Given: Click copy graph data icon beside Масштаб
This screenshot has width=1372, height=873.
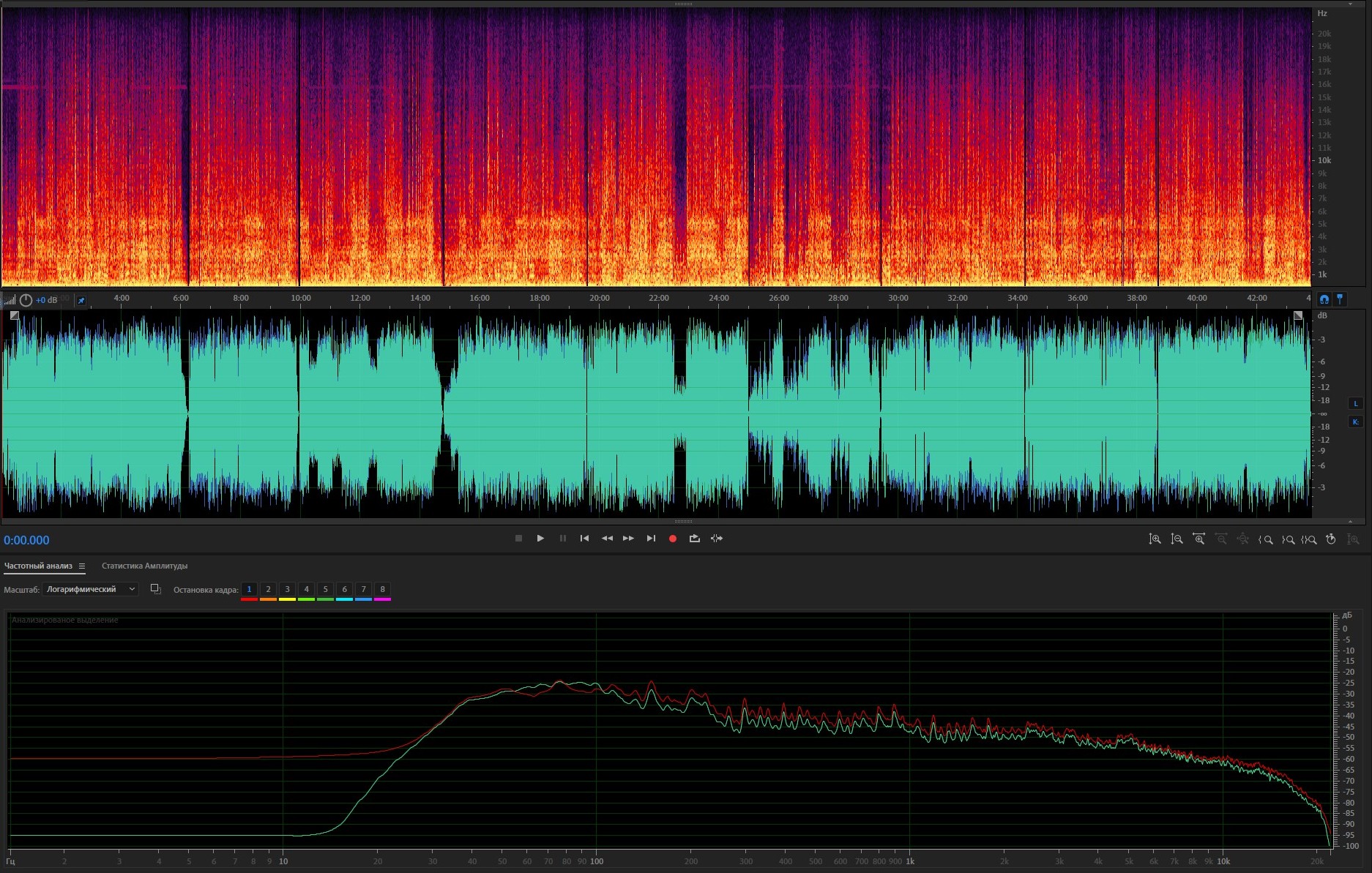Looking at the screenshot, I should click(x=155, y=589).
